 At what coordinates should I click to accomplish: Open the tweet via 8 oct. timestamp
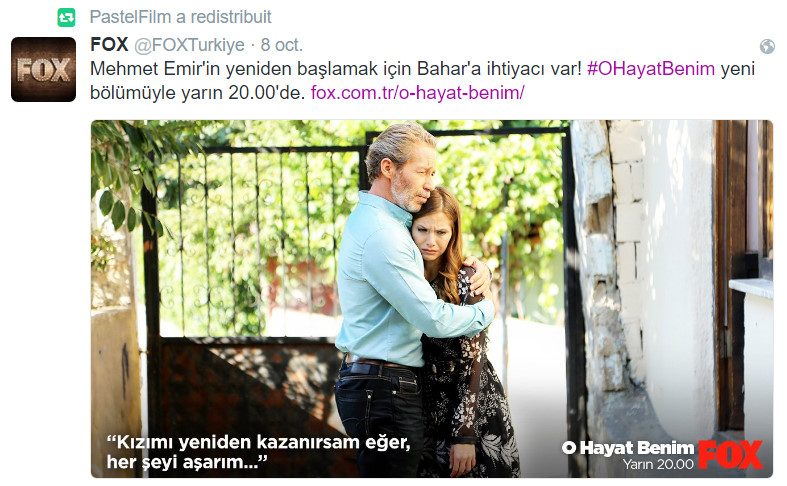point(282,45)
